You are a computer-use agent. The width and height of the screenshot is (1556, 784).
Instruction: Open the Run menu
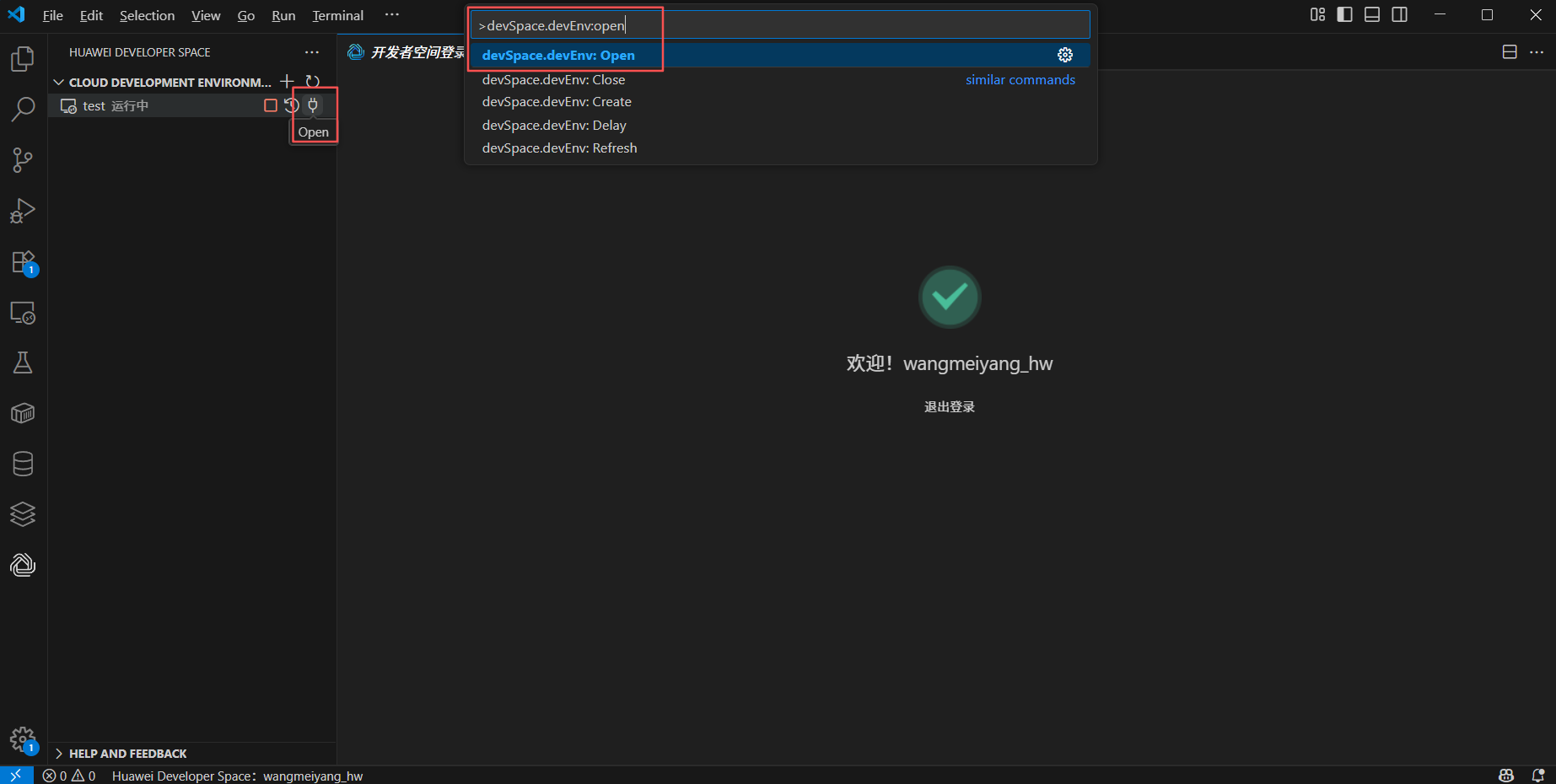click(x=283, y=15)
